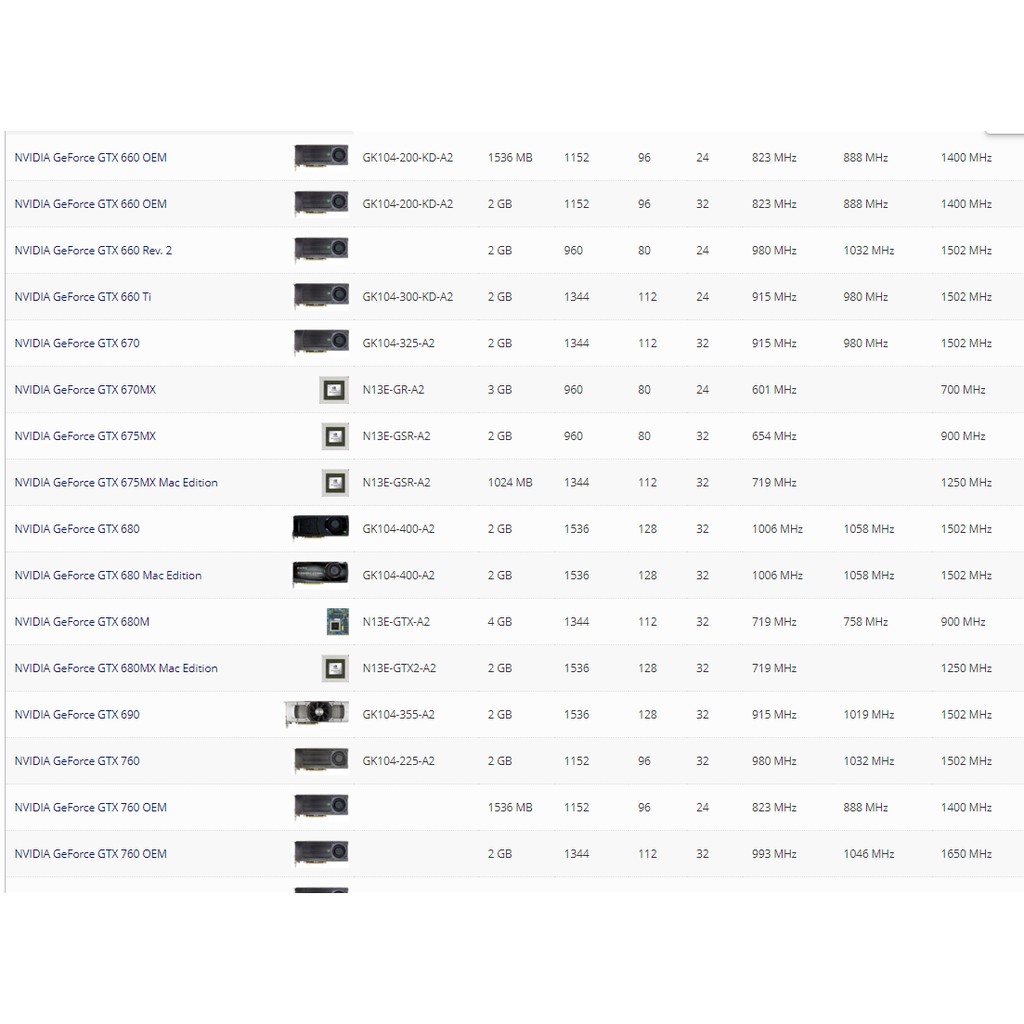Open the GTX 760 OEM link with 1344 shaders
This screenshot has width=1024, height=1024.
pos(91,854)
